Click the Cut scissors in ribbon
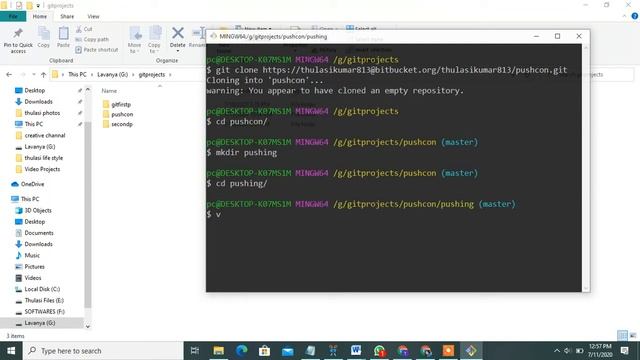This screenshot has width=640, height=360. click(x=79, y=29)
